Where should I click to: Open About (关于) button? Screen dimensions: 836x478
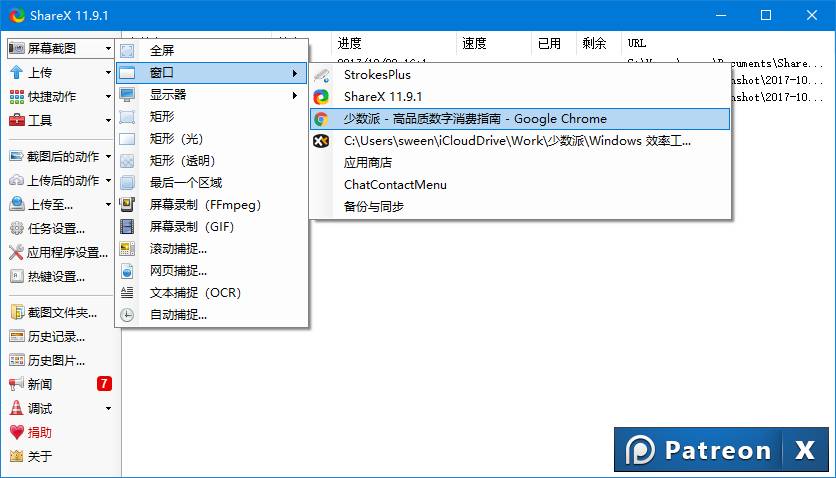(60, 456)
